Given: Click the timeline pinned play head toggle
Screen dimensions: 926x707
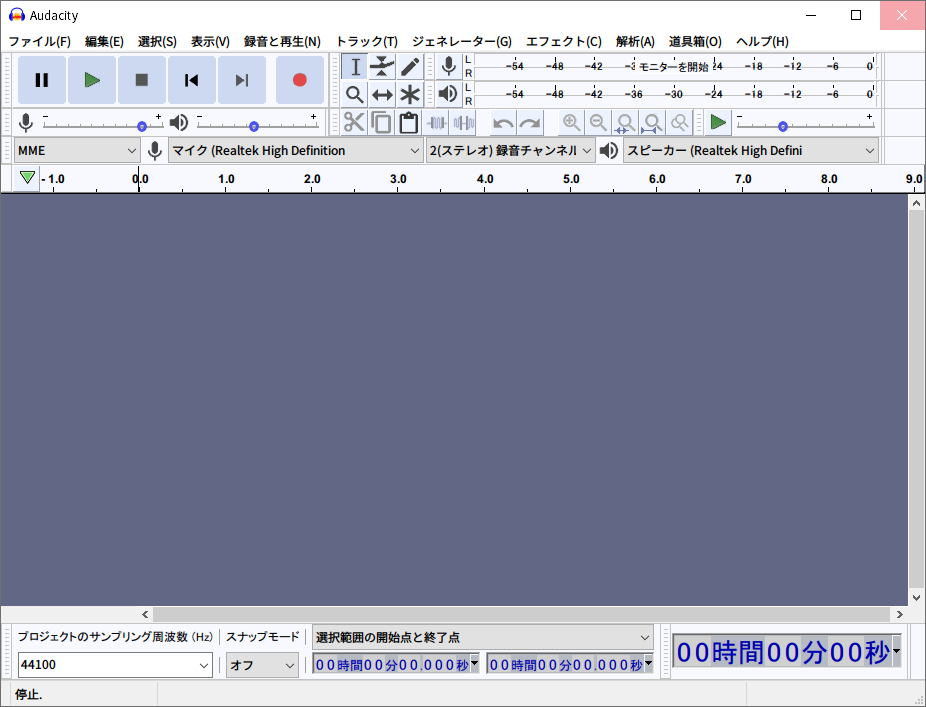Looking at the screenshot, I should tap(27, 178).
